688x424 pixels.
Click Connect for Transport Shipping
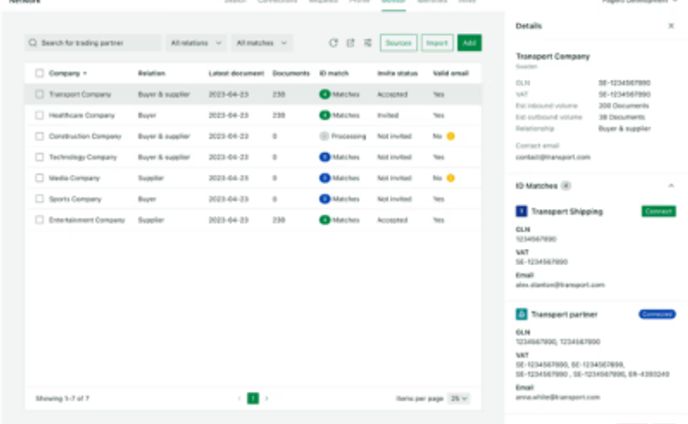(658, 211)
